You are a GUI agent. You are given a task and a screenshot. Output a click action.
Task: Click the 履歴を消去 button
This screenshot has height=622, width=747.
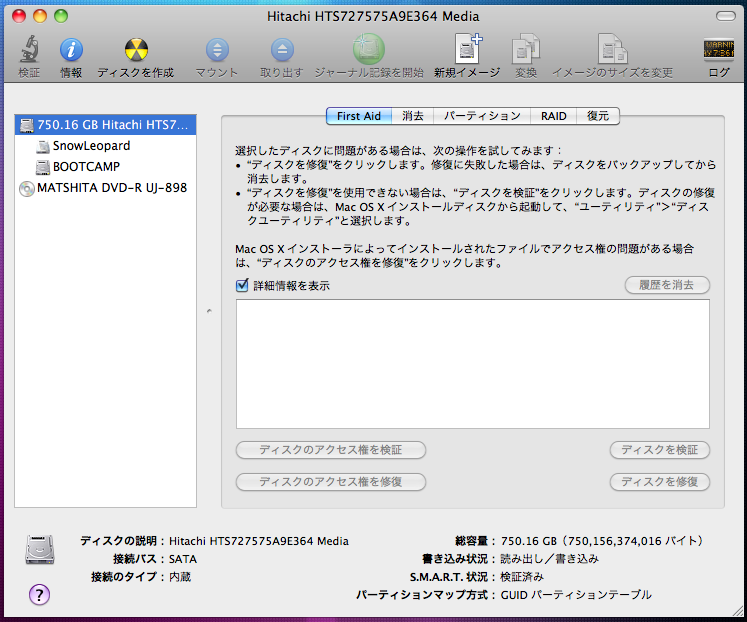coord(667,285)
